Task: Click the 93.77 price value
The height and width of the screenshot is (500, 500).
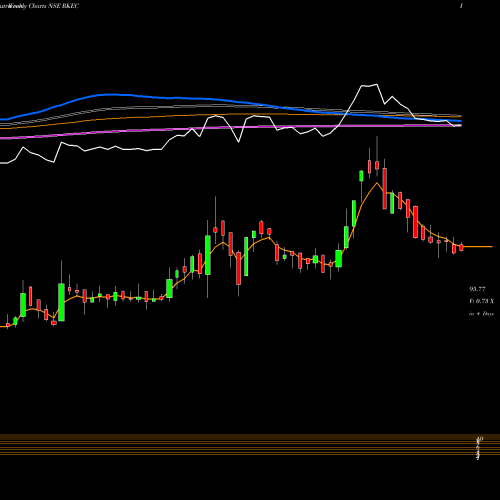Action: pos(477,289)
